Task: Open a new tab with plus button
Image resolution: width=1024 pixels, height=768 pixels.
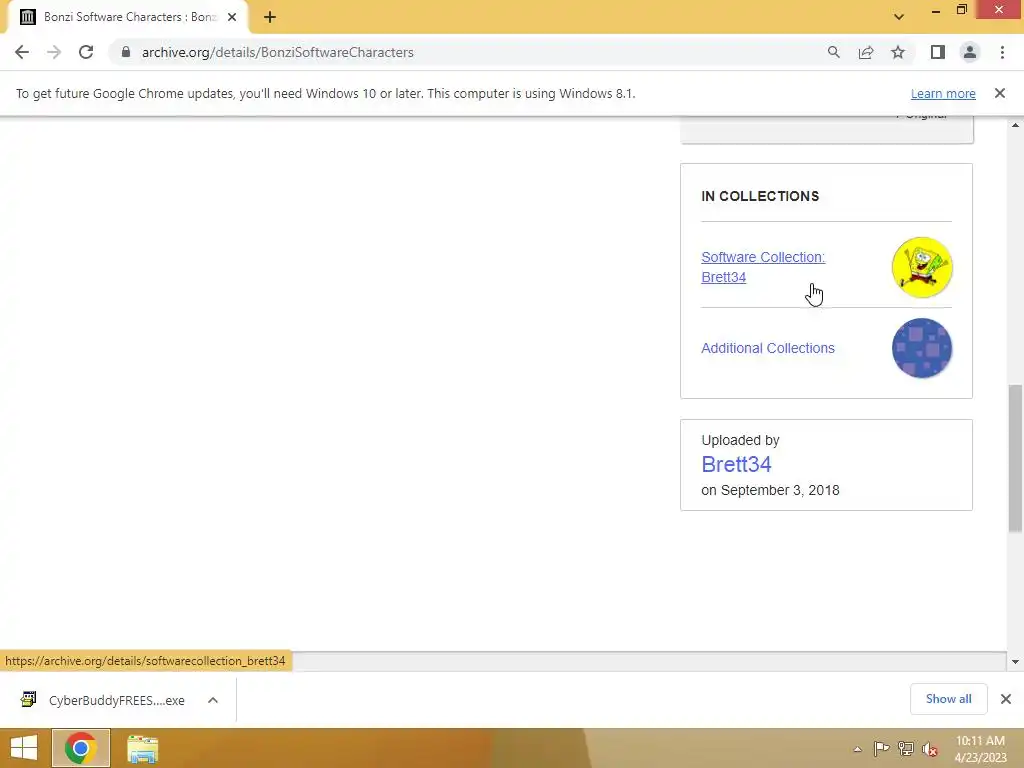Action: click(270, 17)
